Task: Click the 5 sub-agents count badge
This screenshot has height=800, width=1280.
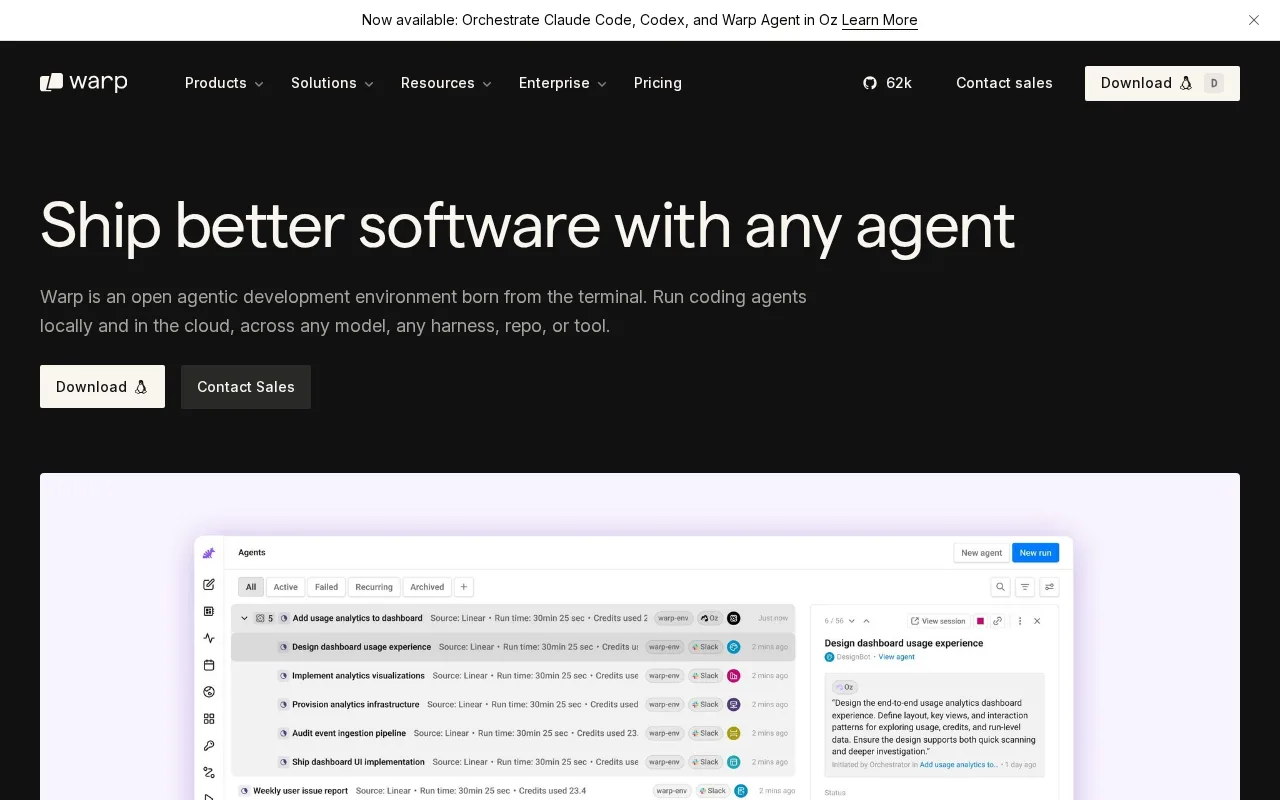Action: (264, 618)
